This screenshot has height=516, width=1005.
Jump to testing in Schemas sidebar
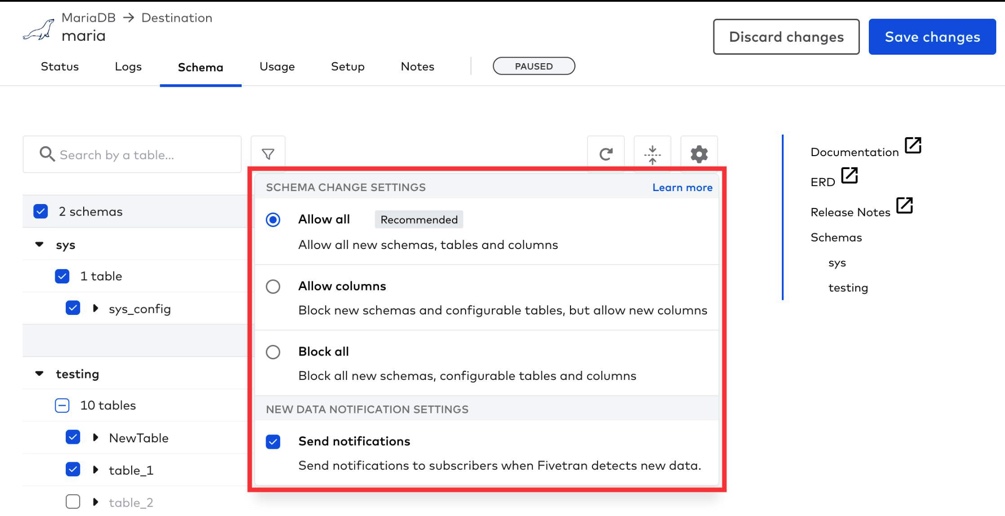point(848,288)
